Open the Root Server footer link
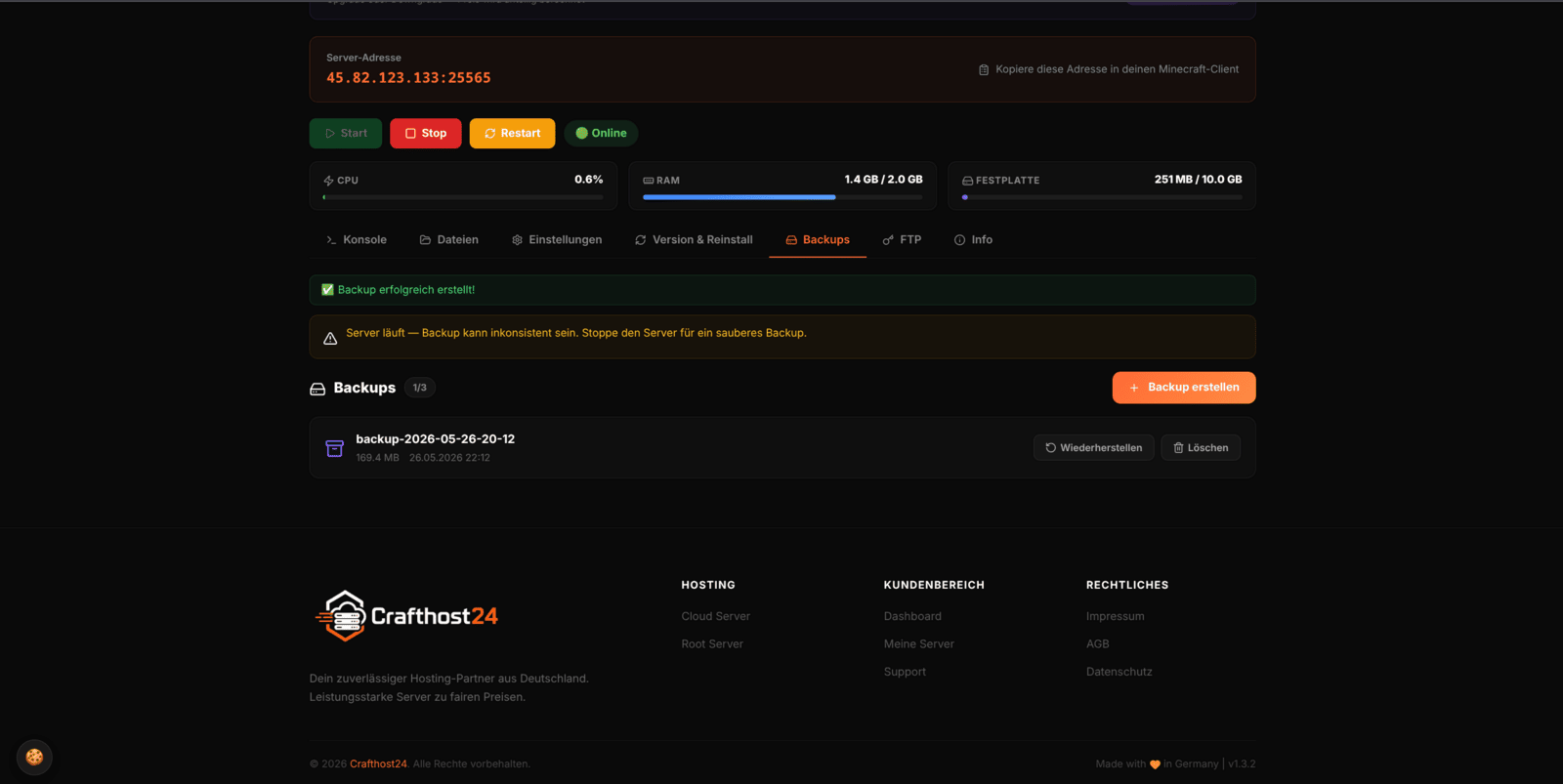The height and width of the screenshot is (784, 1563). [x=712, y=644]
